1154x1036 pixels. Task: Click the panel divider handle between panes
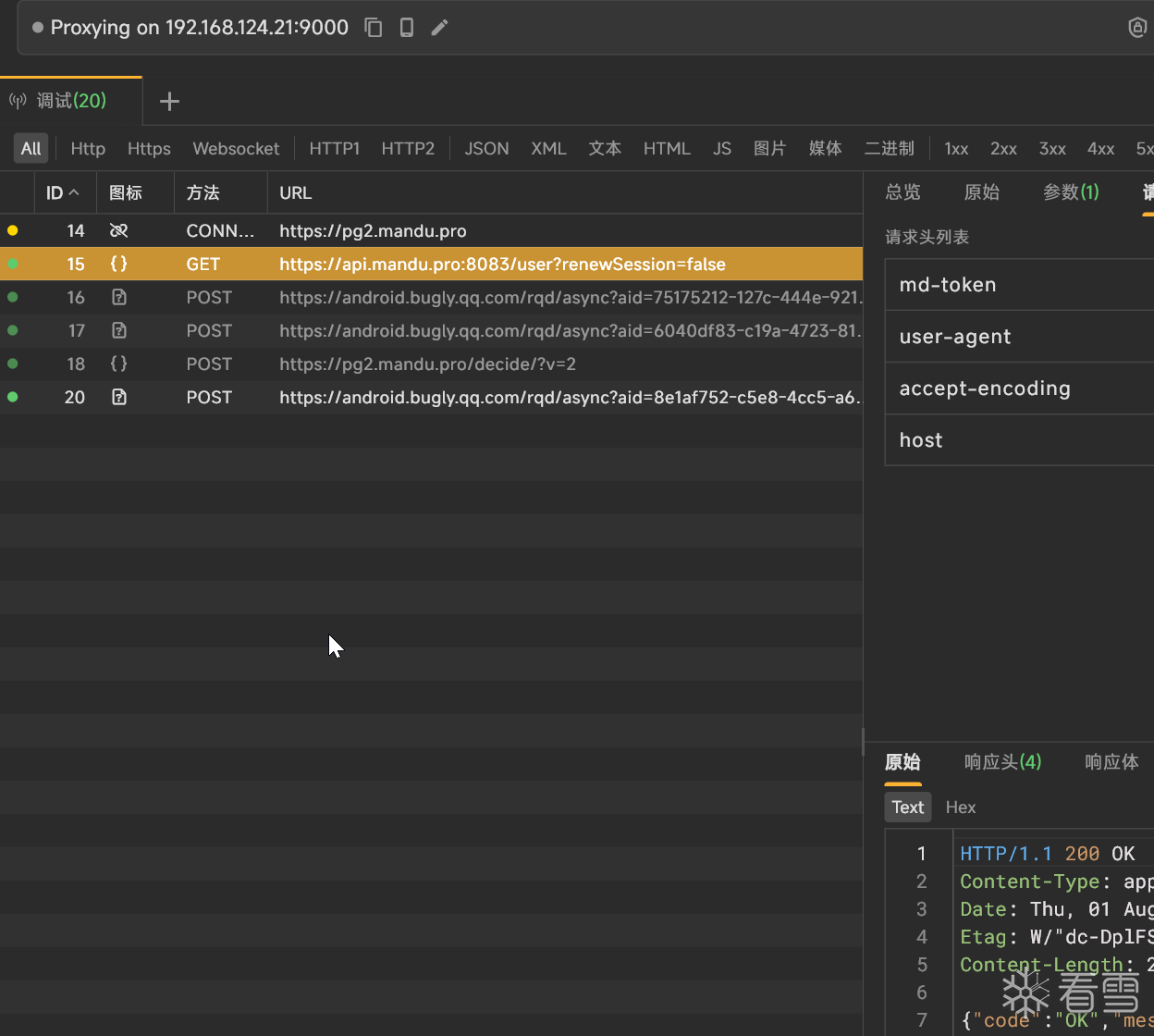click(863, 742)
